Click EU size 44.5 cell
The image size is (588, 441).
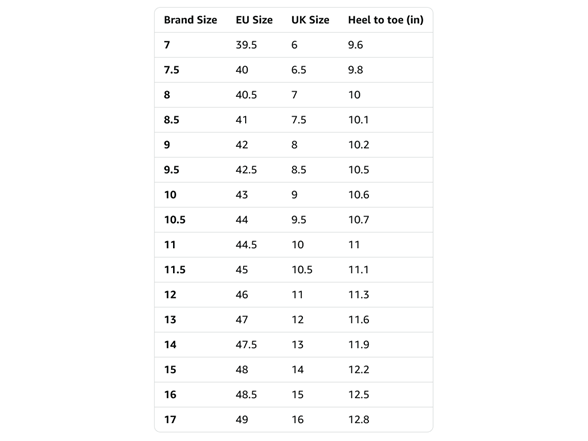pyautogui.click(x=246, y=245)
